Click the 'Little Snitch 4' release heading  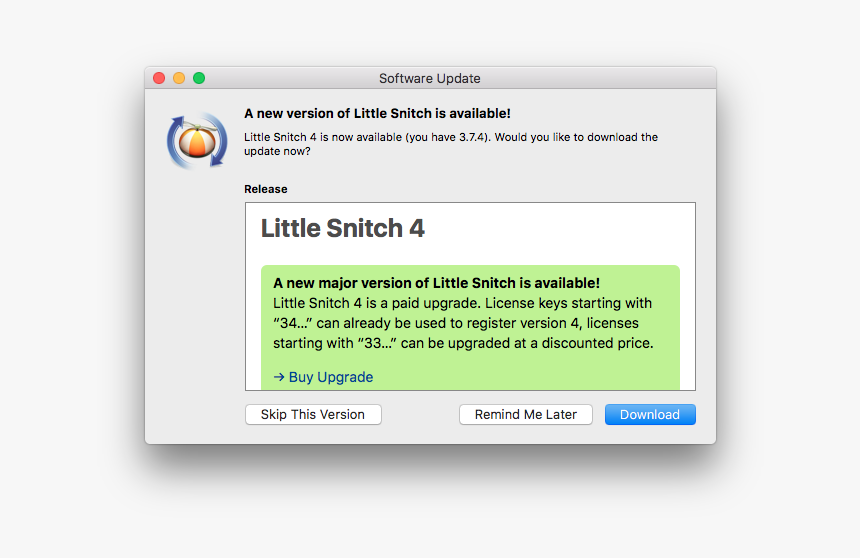pos(342,228)
